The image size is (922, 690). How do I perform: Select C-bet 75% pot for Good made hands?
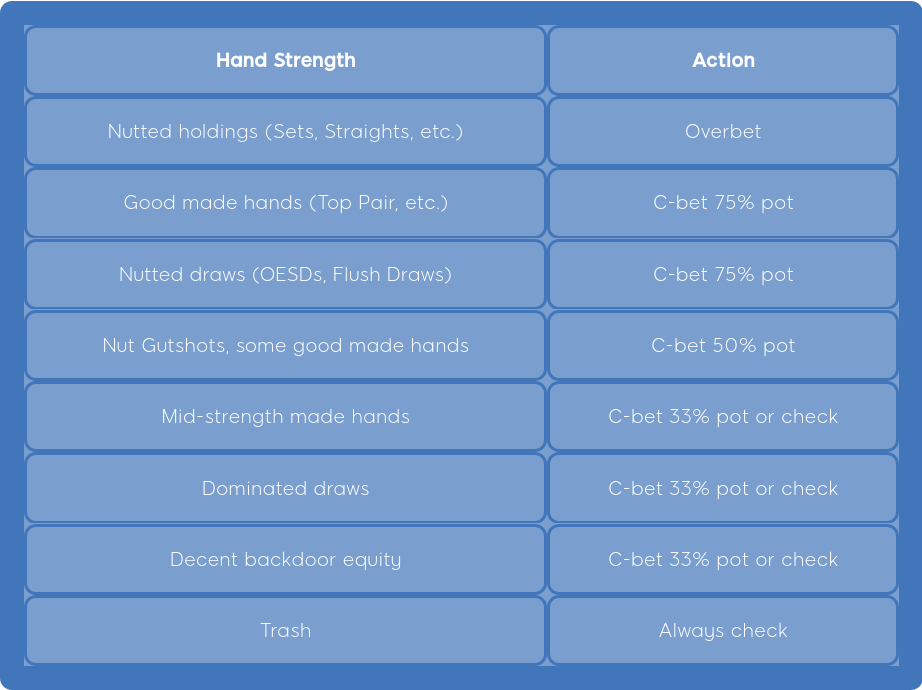pos(723,203)
